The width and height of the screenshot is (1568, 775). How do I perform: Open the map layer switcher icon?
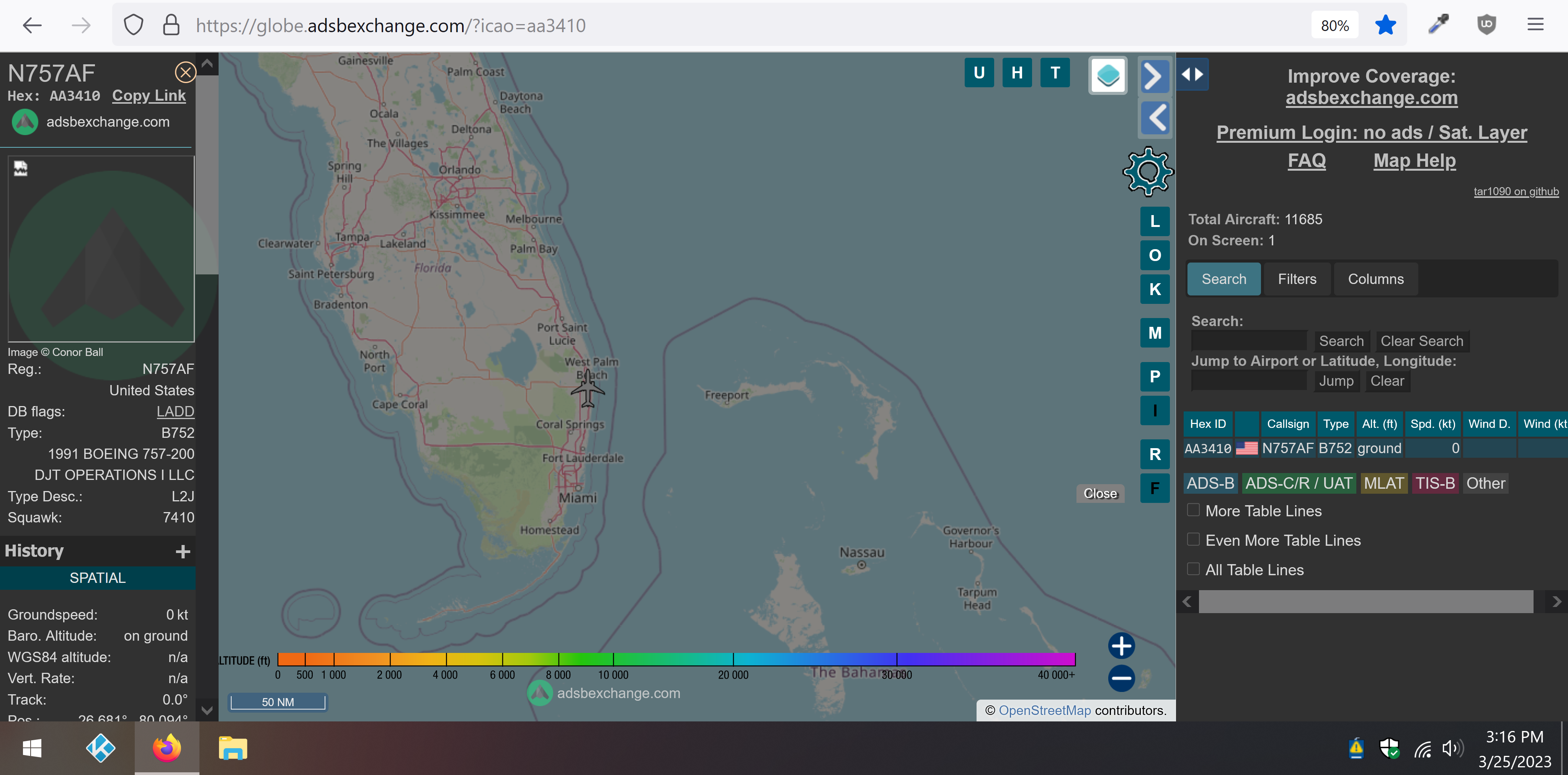[x=1108, y=75]
